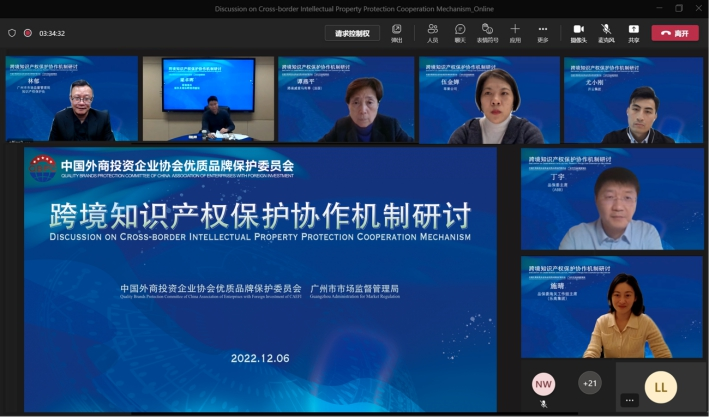Pop out the shared content (弹出)
This screenshot has width=709, height=418.
pyautogui.click(x=397, y=33)
